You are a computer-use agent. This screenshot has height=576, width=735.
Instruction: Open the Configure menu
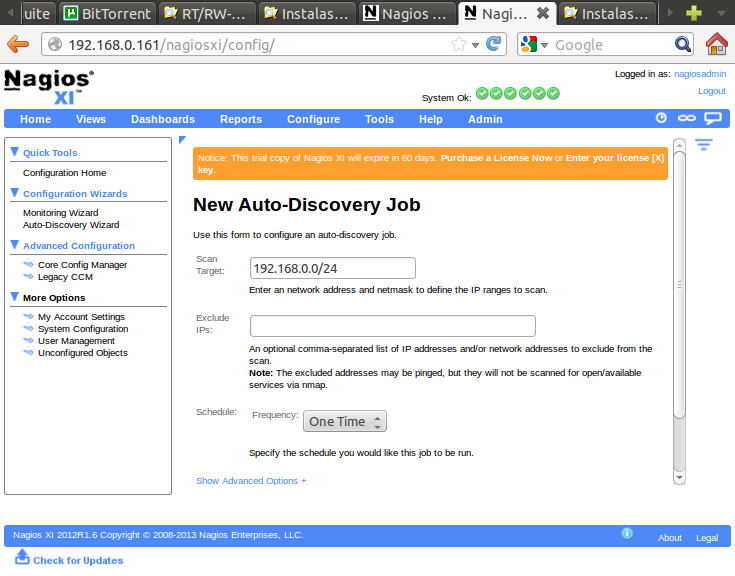click(x=314, y=119)
